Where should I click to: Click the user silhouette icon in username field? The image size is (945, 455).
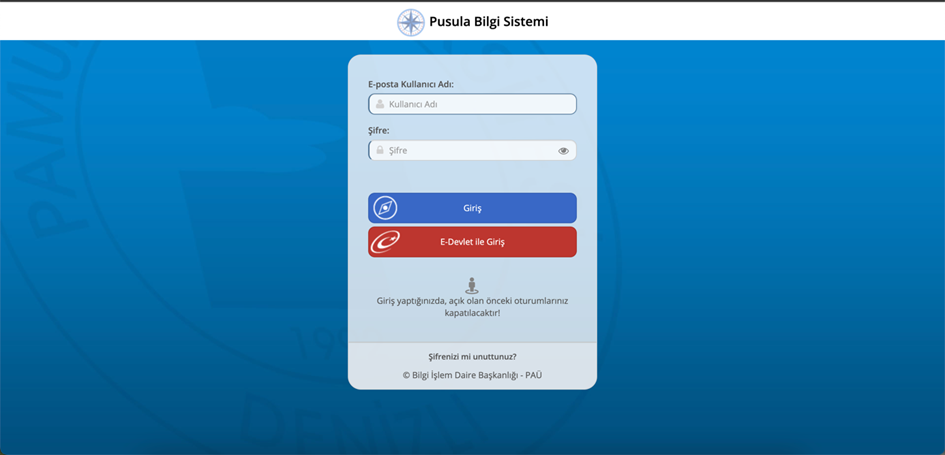click(380, 104)
